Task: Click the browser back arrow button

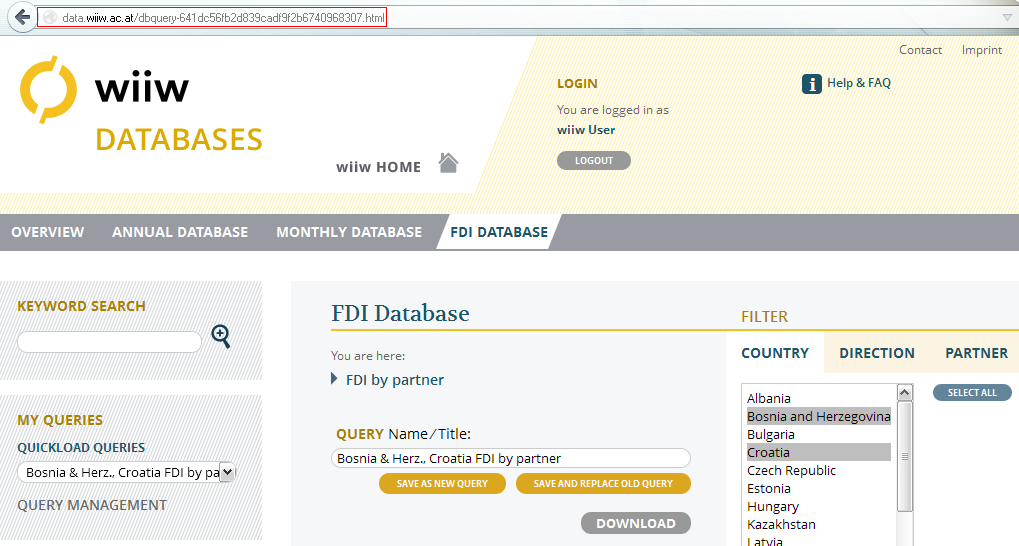Action: [22, 18]
